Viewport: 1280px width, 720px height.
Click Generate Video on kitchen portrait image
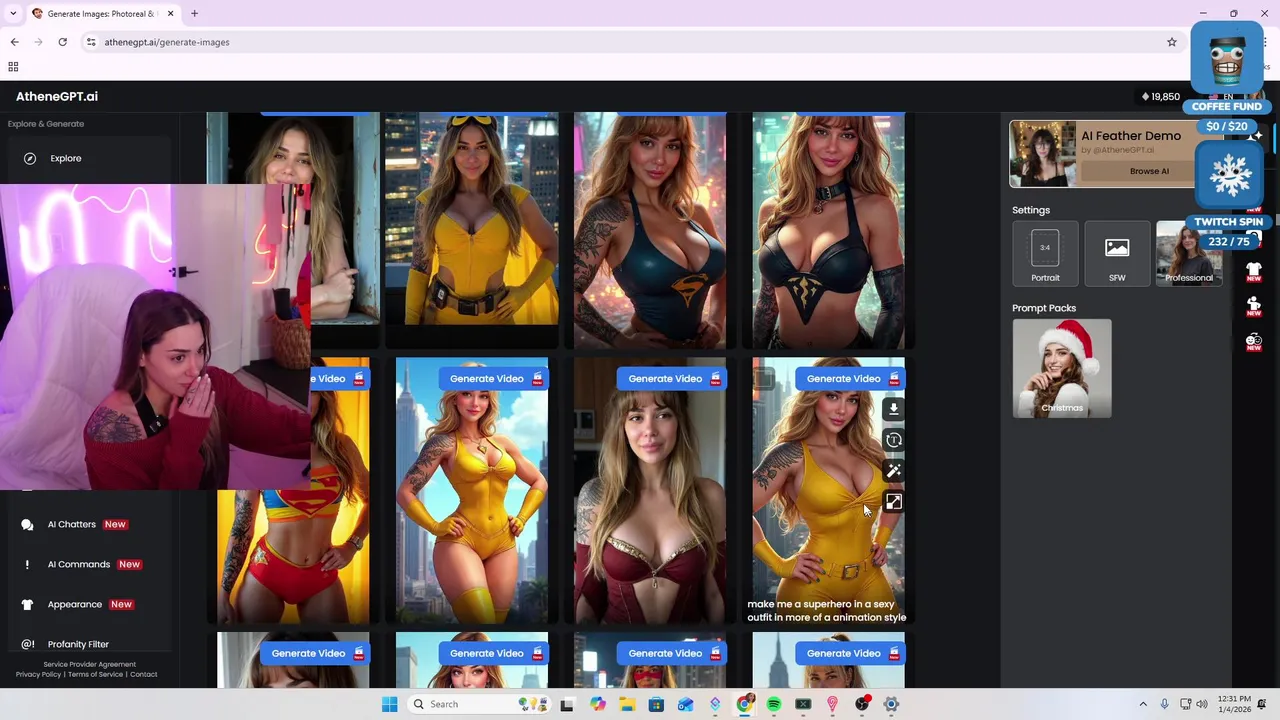click(670, 378)
